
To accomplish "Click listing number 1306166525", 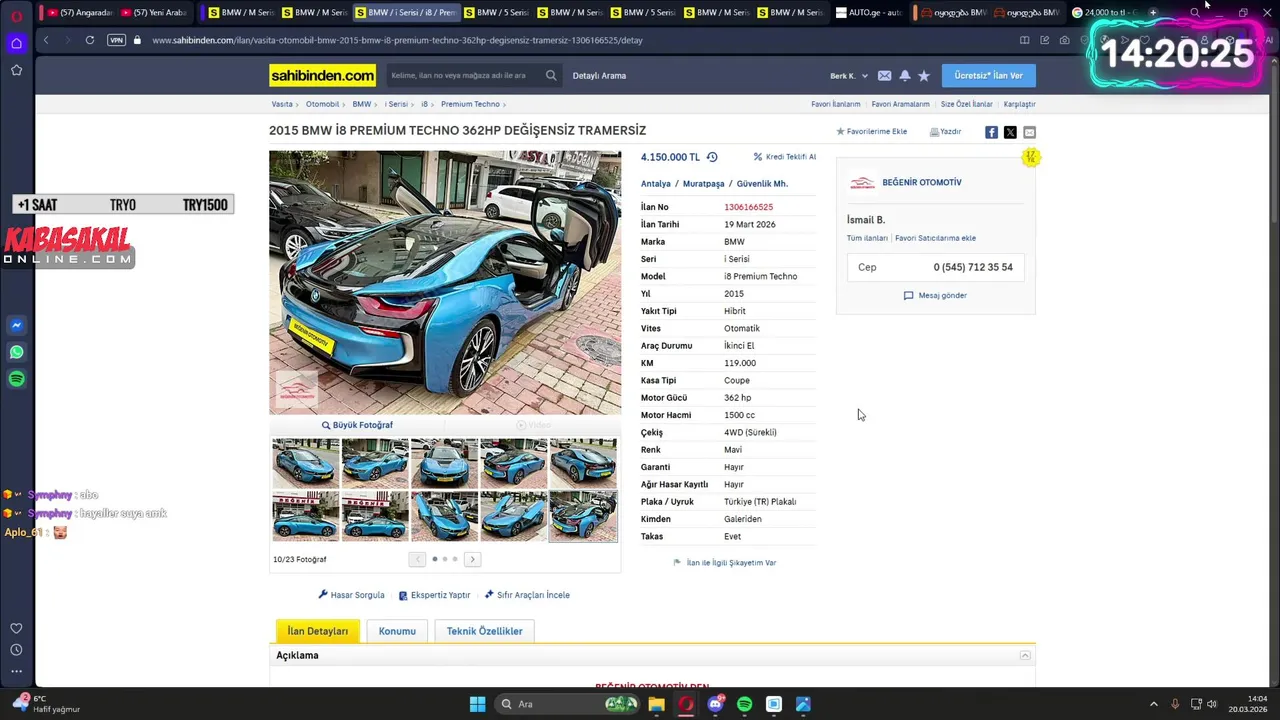I will [748, 207].
